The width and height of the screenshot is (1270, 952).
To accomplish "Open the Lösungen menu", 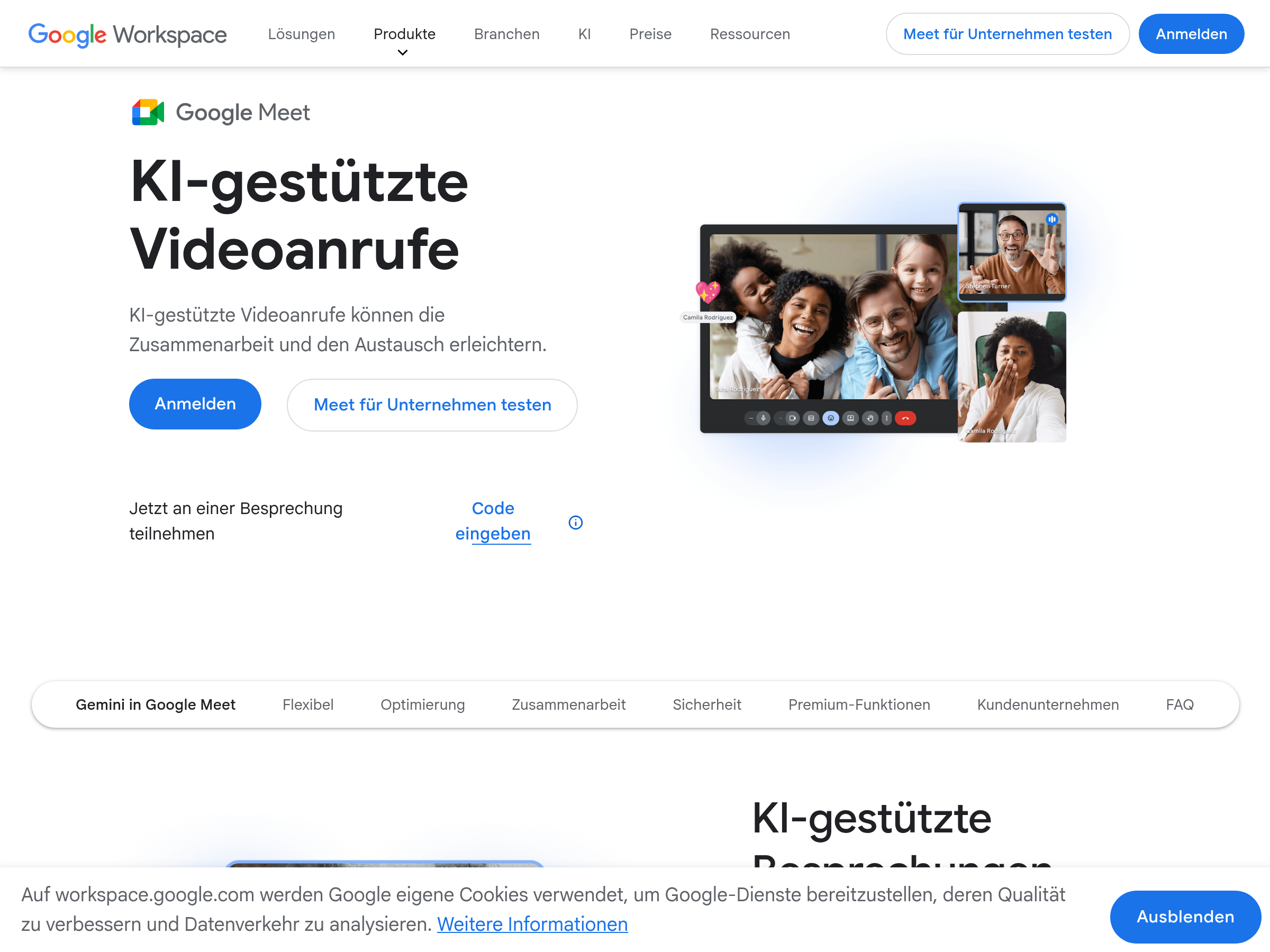I will tap(302, 34).
